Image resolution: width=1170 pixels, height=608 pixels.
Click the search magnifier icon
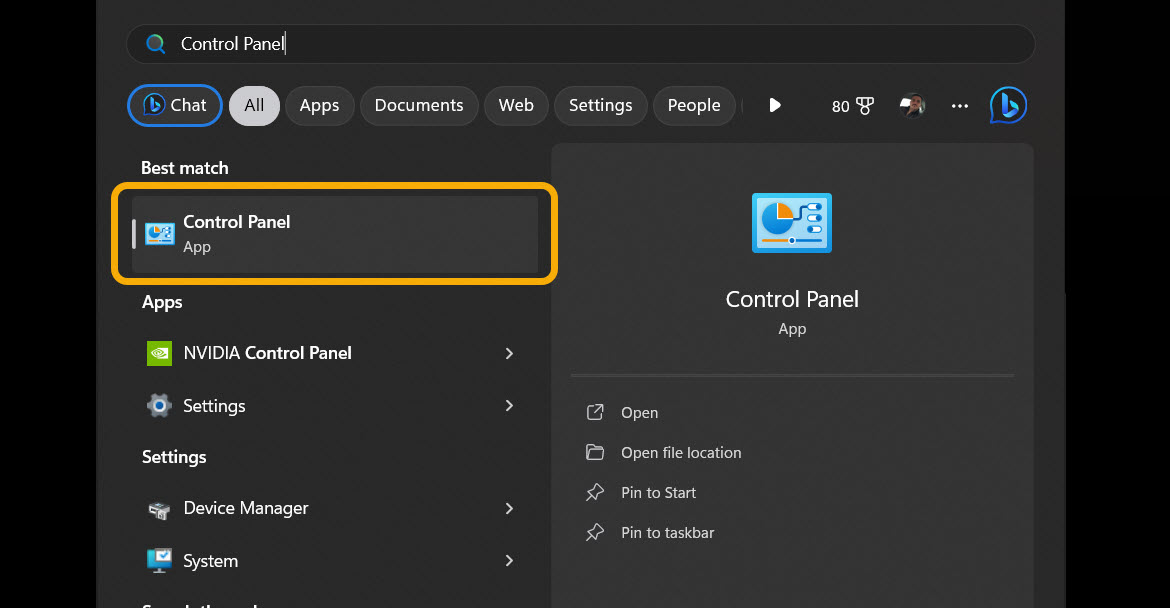click(156, 44)
